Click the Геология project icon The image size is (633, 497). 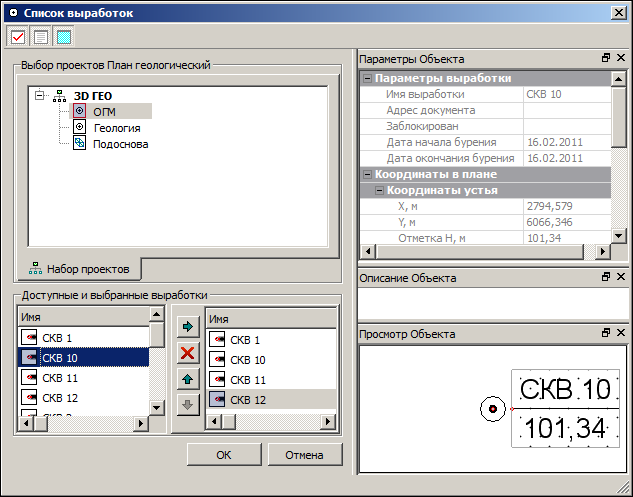pyautogui.click(x=80, y=127)
